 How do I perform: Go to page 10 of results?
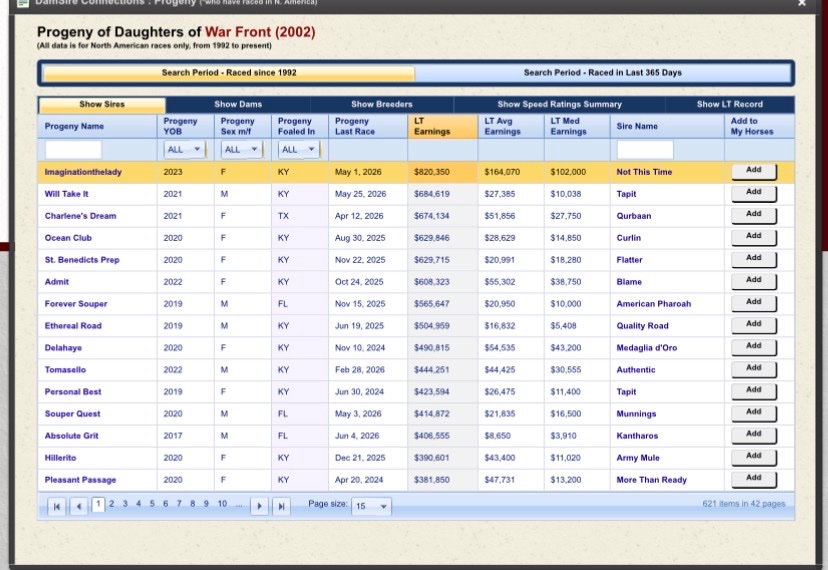[x=222, y=504]
